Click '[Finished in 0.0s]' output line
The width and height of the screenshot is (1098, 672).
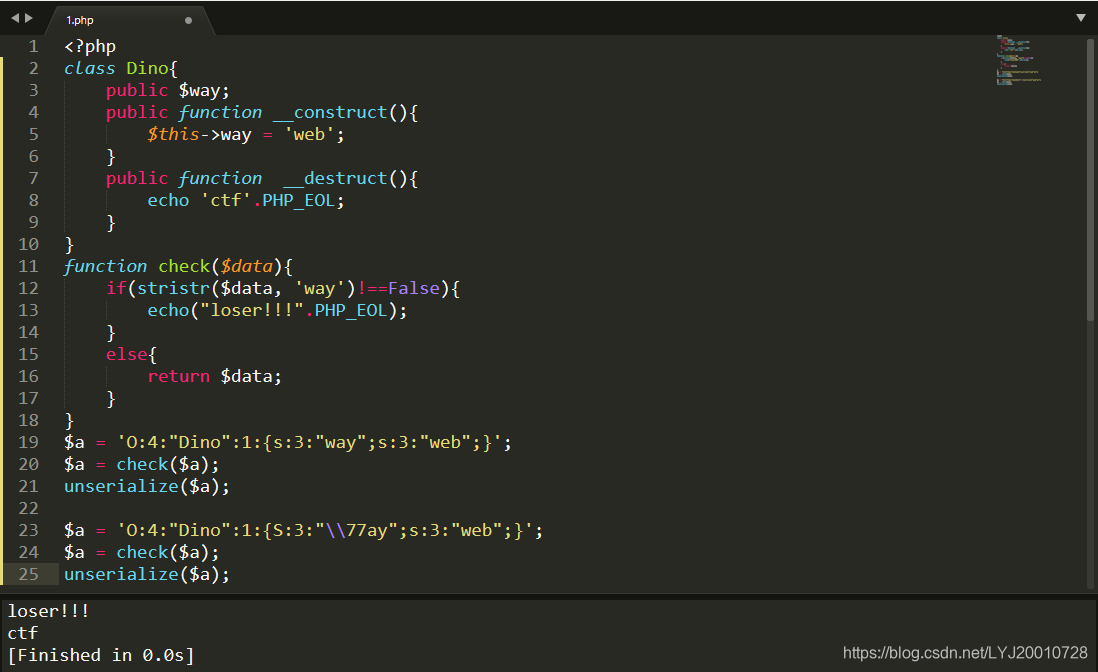pos(101,655)
